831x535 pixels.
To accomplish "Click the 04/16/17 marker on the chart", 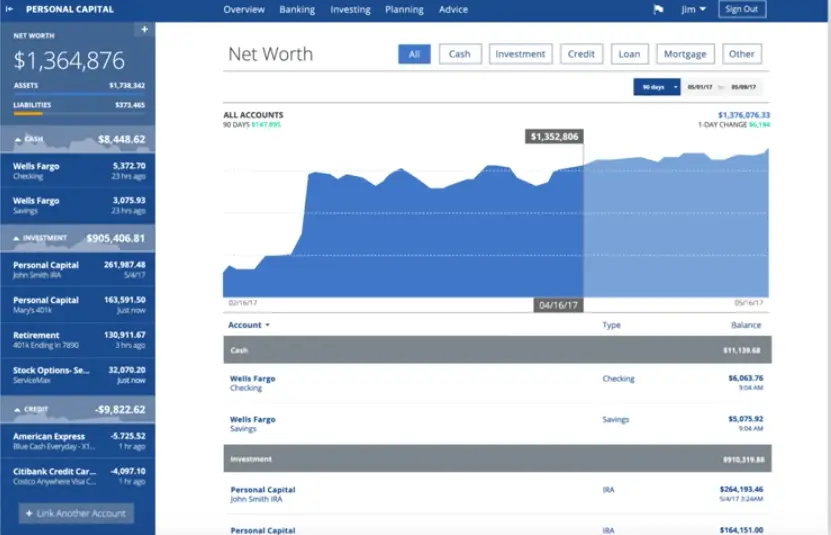I will pyautogui.click(x=560, y=305).
